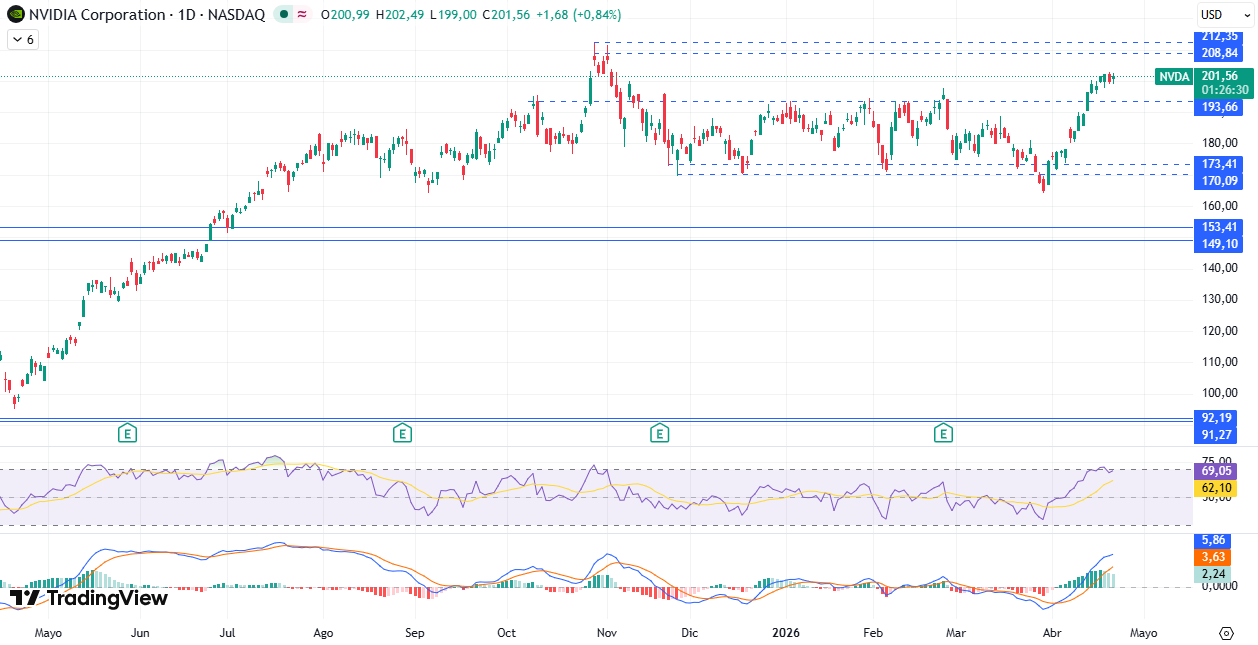This screenshot has width=1258, height=645.
Task: Click the 2026 label on time axis
Action: coord(785,633)
